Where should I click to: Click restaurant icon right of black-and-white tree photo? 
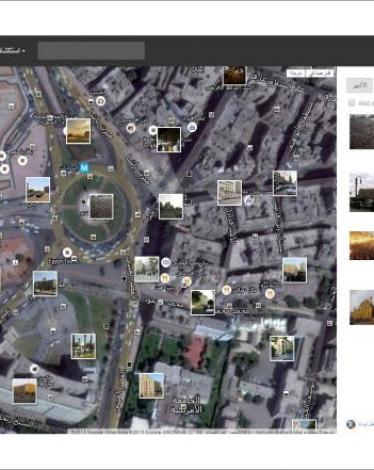point(164,277)
